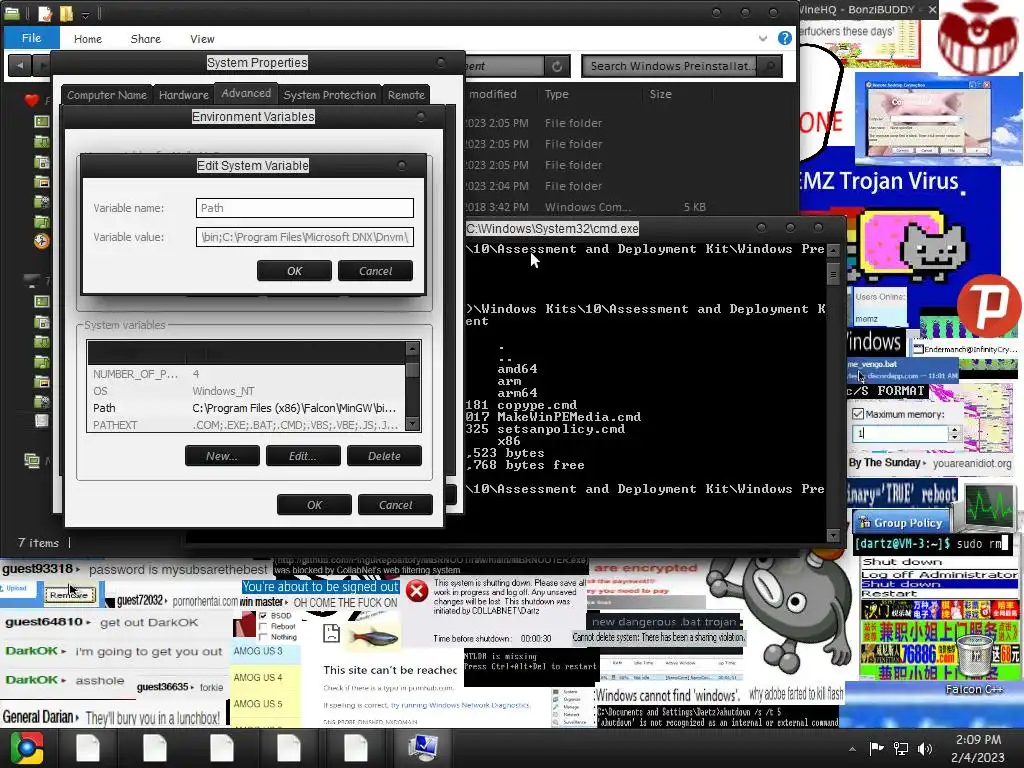This screenshot has width=1024, height=768.
Task: Open the Remote tab in System Properties
Action: tap(406, 95)
